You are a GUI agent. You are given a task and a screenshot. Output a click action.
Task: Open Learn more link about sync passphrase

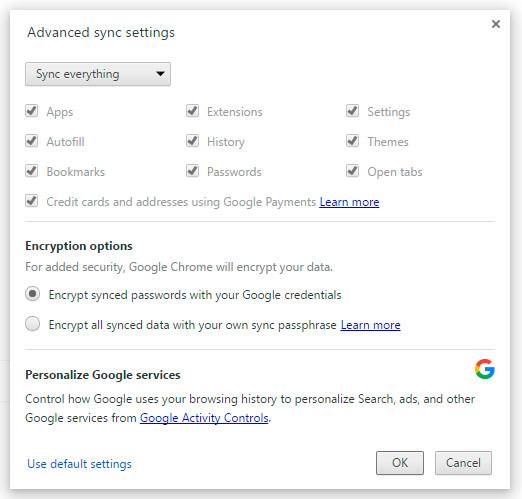(370, 325)
